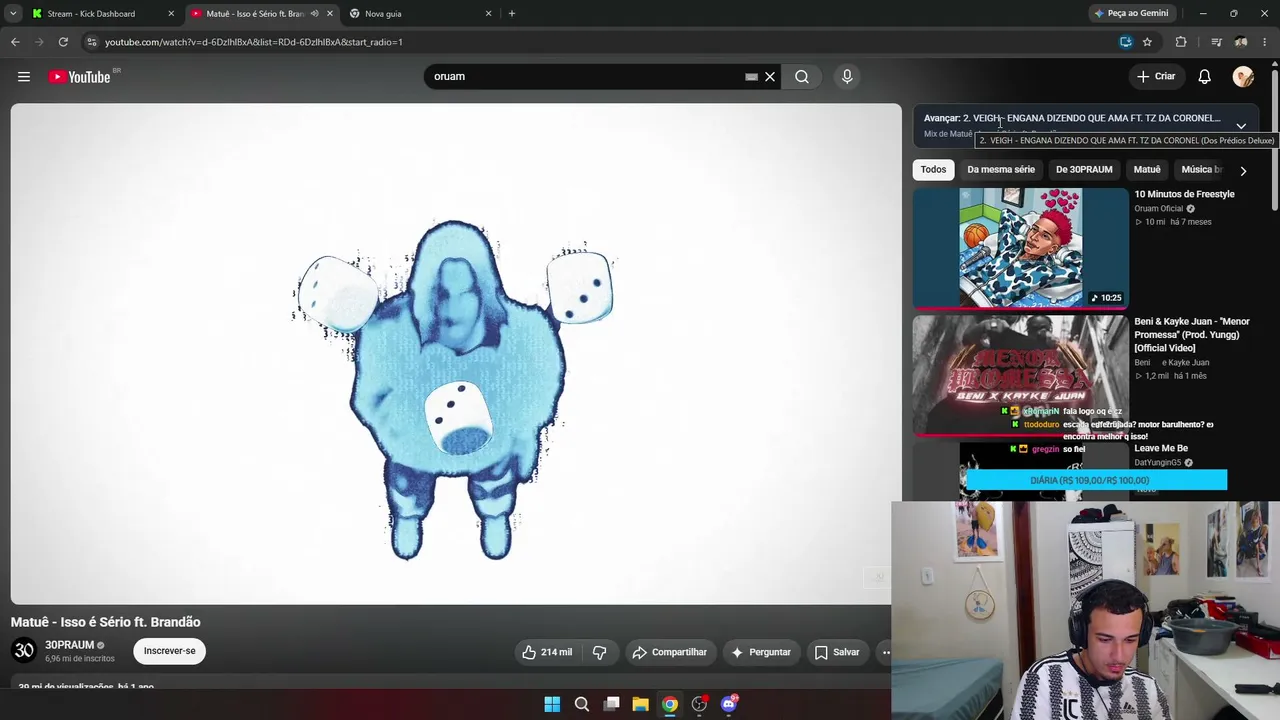The image size is (1280, 720).
Task: Dislike the video with thumbs down
Action: [600, 652]
